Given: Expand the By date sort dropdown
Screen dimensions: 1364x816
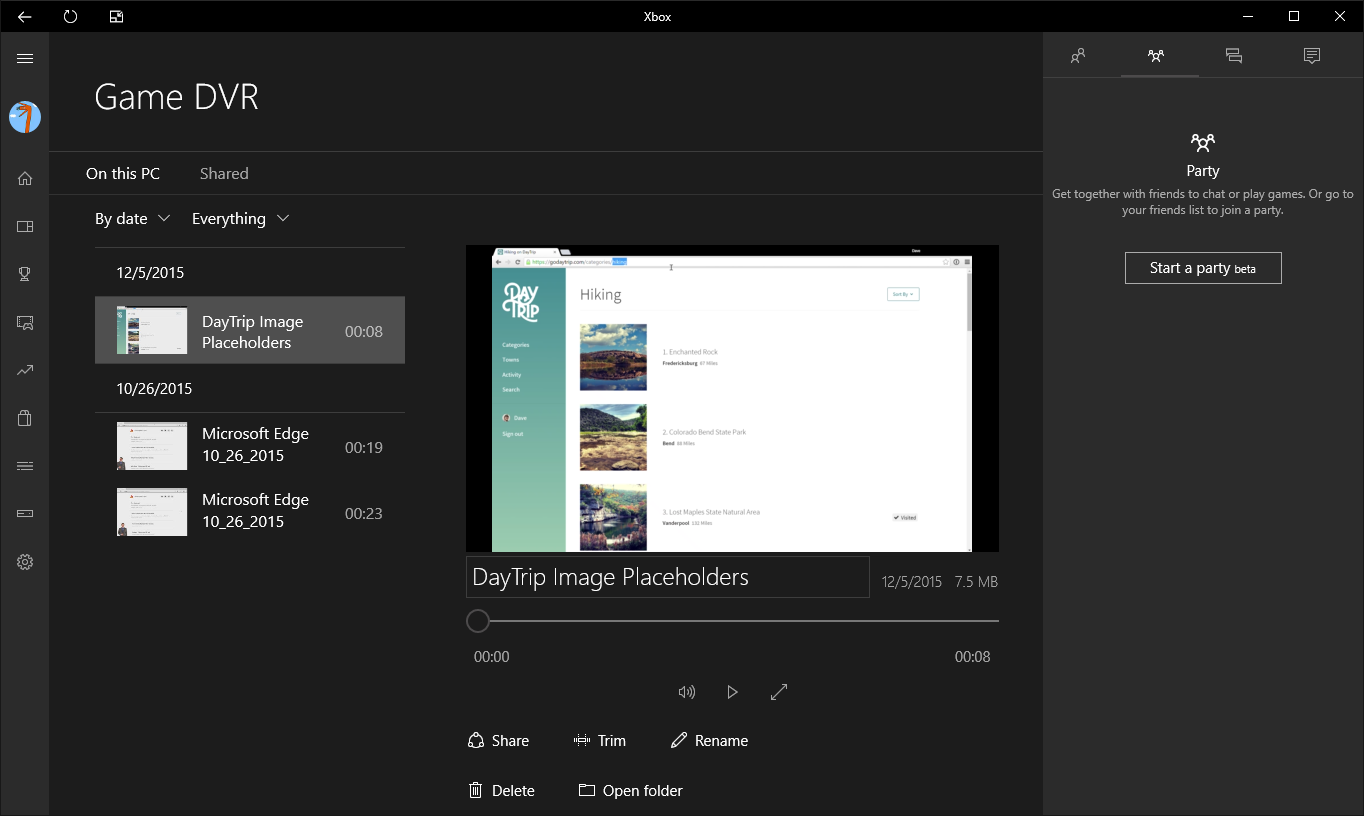Looking at the screenshot, I should pyautogui.click(x=133, y=219).
